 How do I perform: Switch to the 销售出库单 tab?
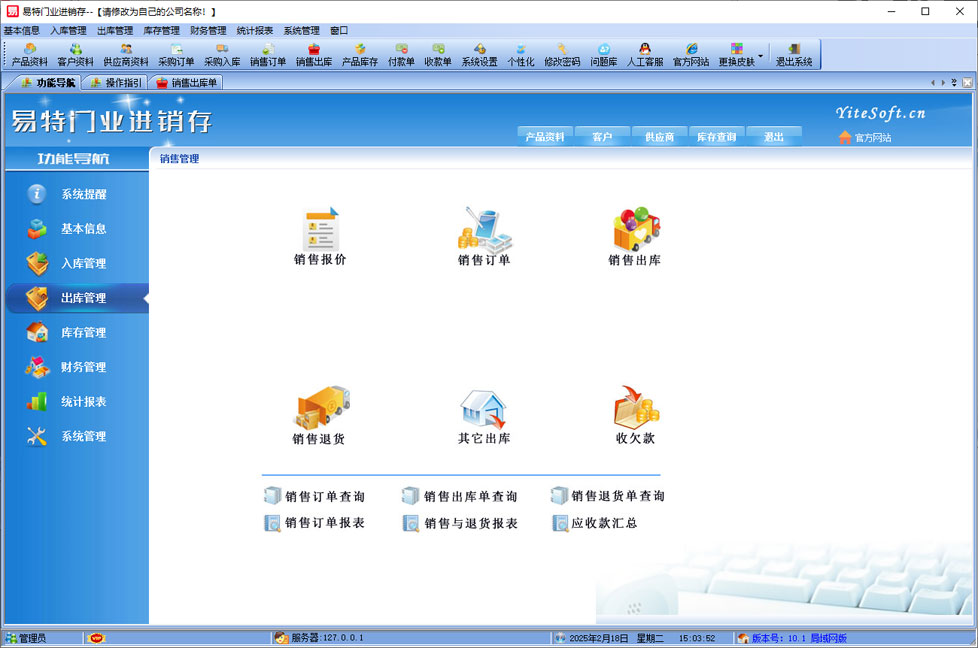tap(186, 83)
